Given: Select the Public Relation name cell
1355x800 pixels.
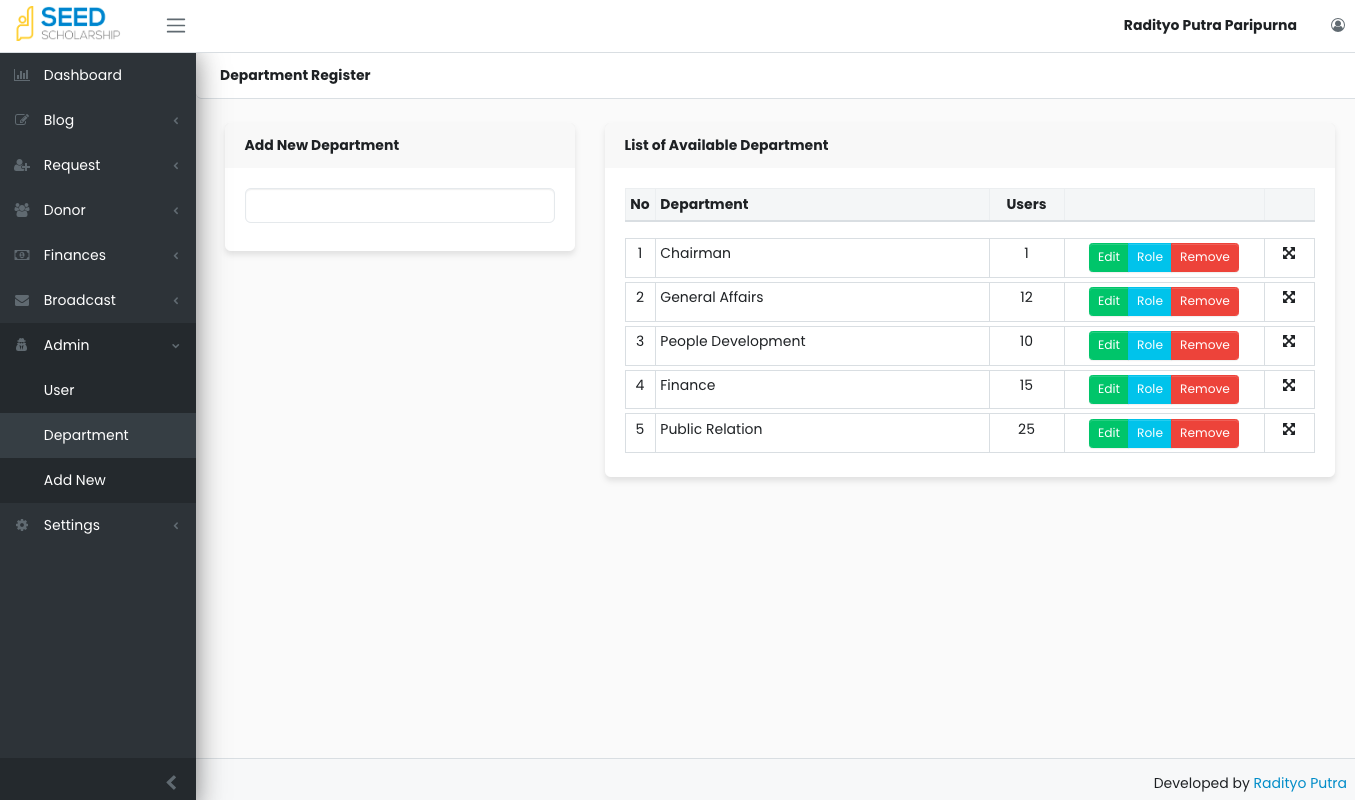Looking at the screenshot, I should pyautogui.click(x=822, y=433).
